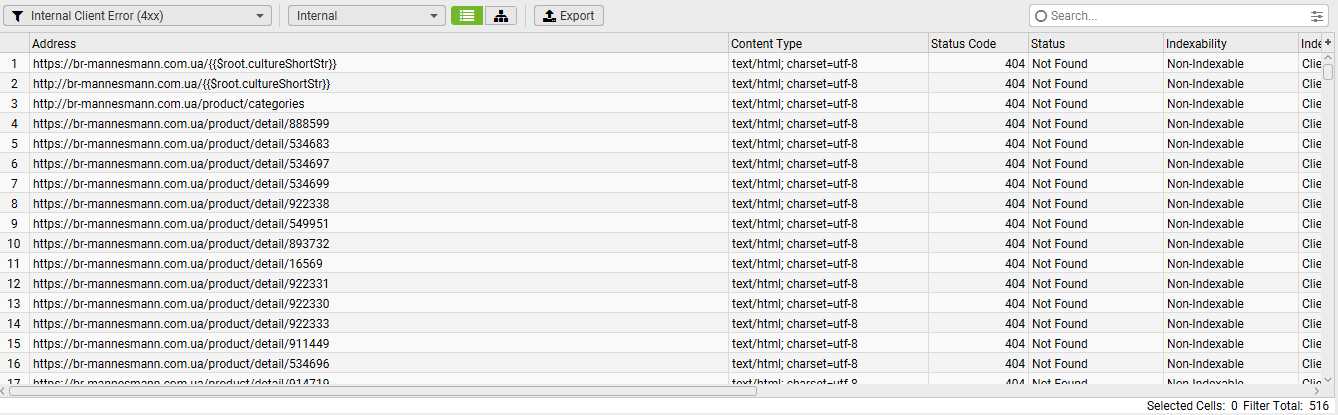Click horizontal scrollbar left arrow
This screenshot has height=415, width=1338.
[x=5, y=391]
